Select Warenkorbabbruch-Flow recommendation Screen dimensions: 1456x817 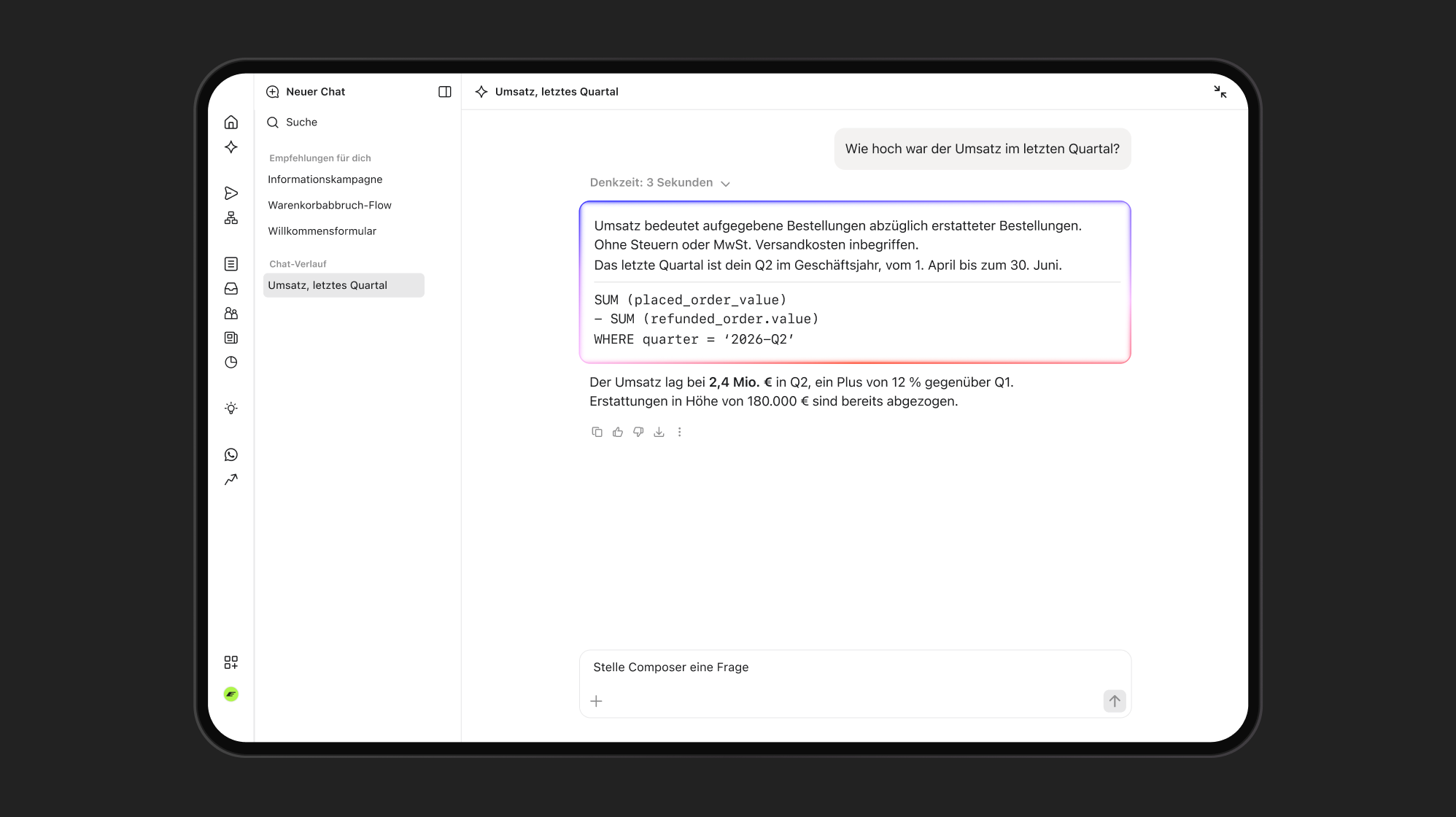point(330,205)
